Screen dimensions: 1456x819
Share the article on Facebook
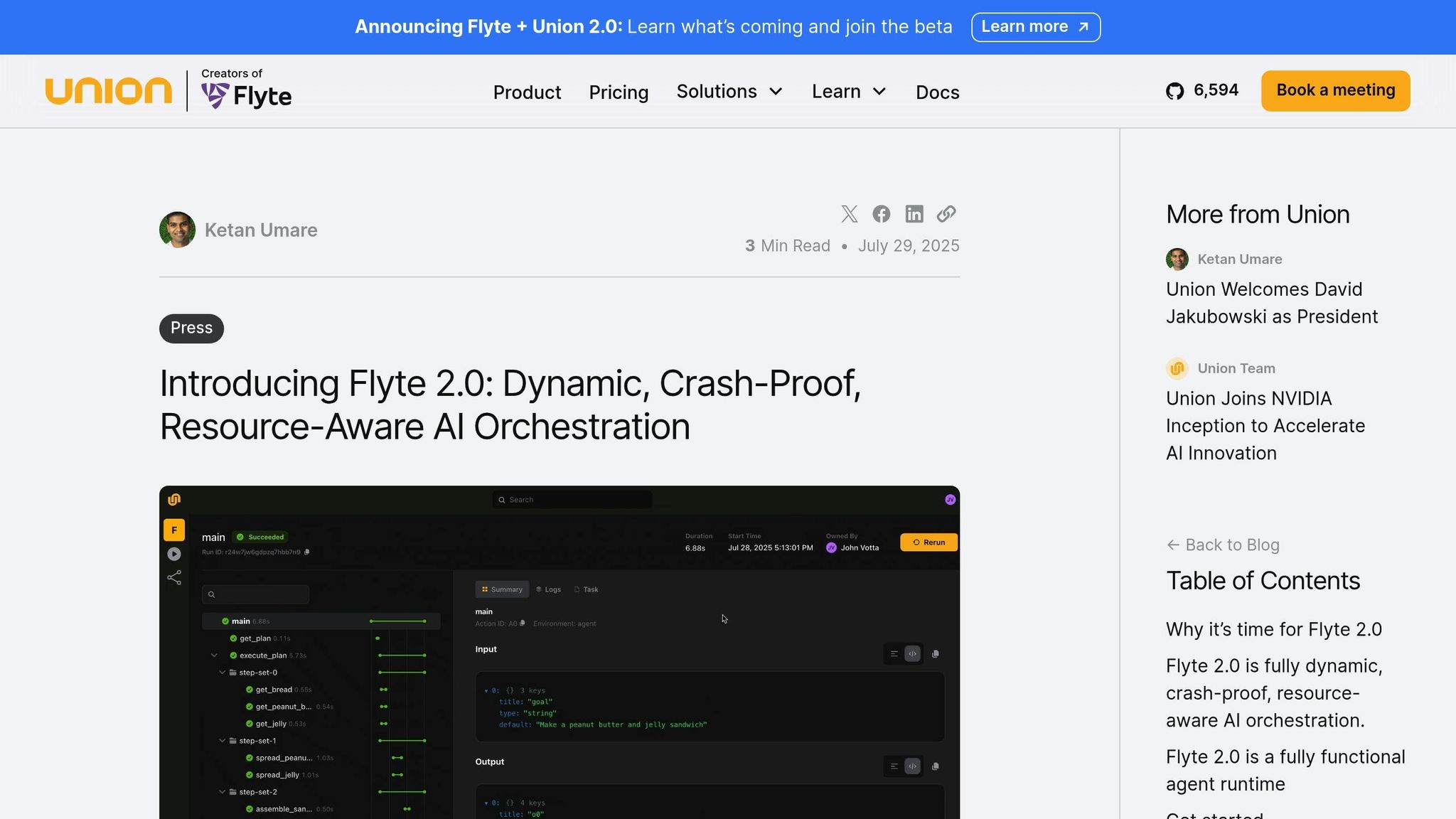coord(881,214)
